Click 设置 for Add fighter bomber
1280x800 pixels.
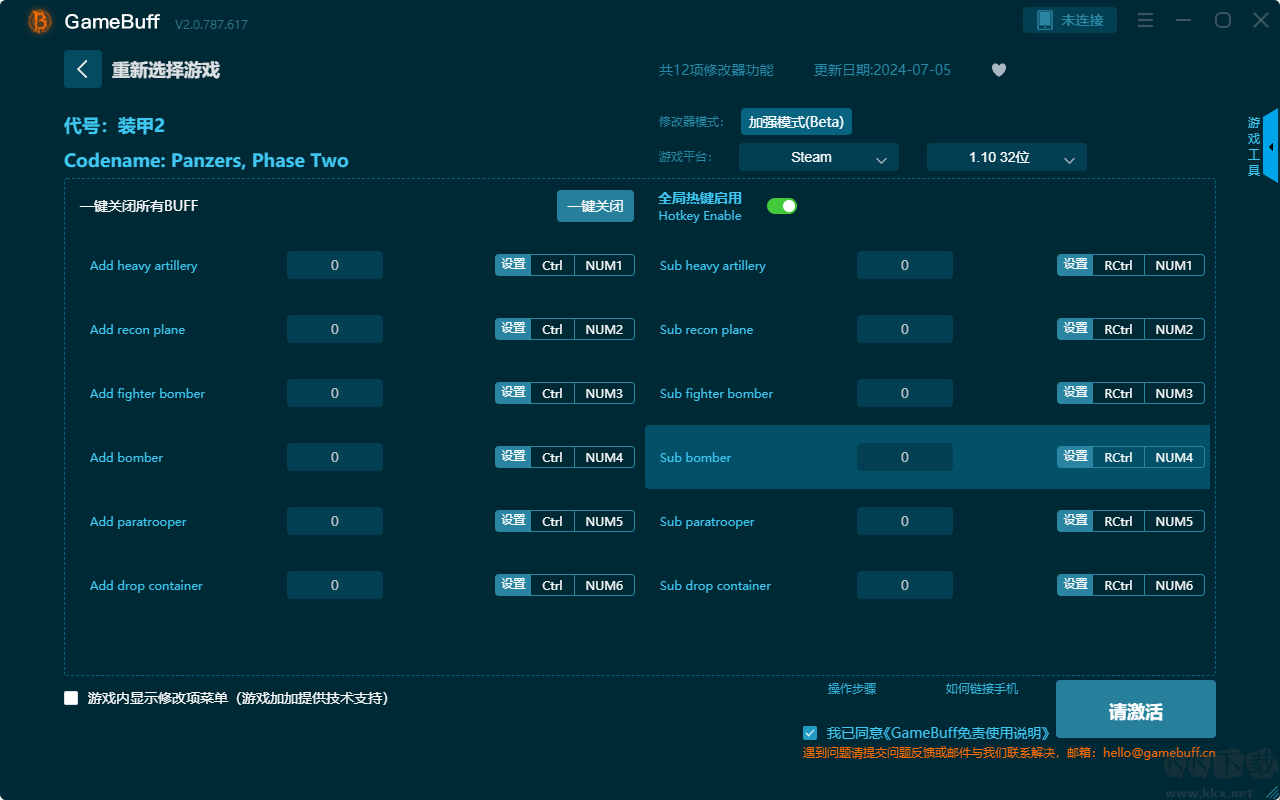click(x=513, y=393)
